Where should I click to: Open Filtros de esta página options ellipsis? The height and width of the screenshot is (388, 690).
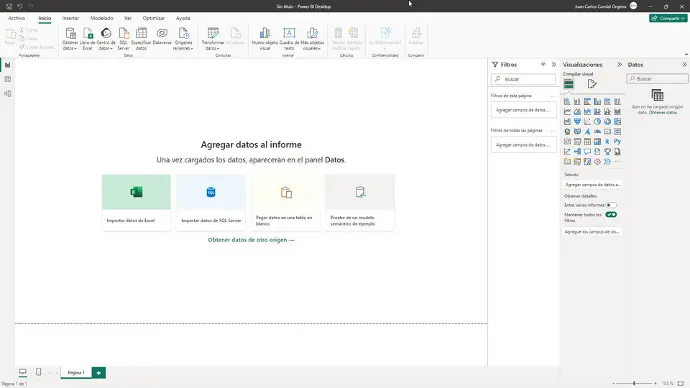click(x=553, y=95)
